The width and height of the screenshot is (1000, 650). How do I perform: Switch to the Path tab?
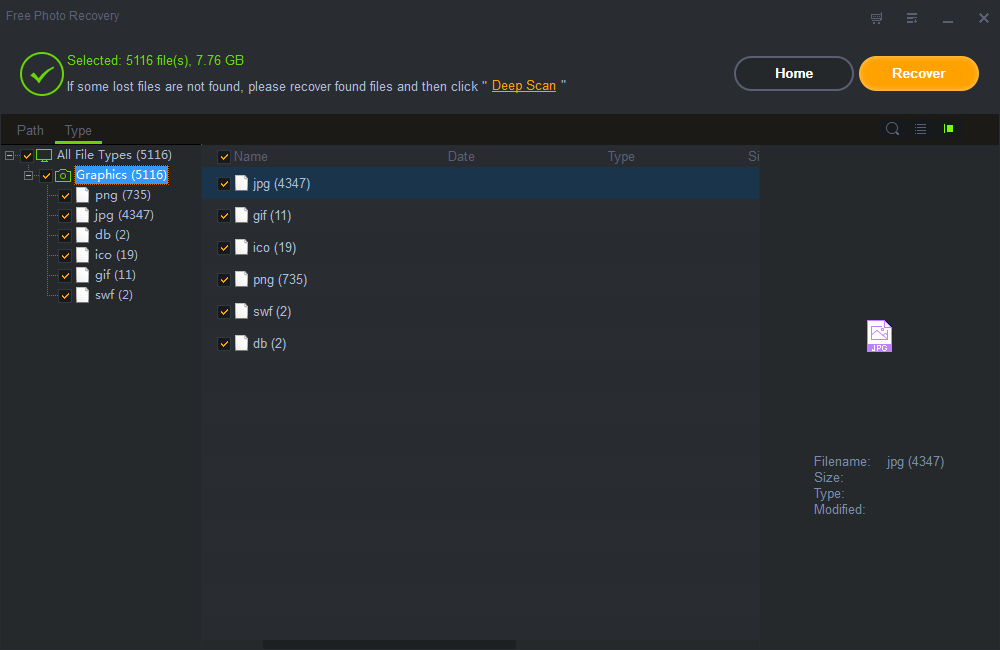click(x=30, y=130)
